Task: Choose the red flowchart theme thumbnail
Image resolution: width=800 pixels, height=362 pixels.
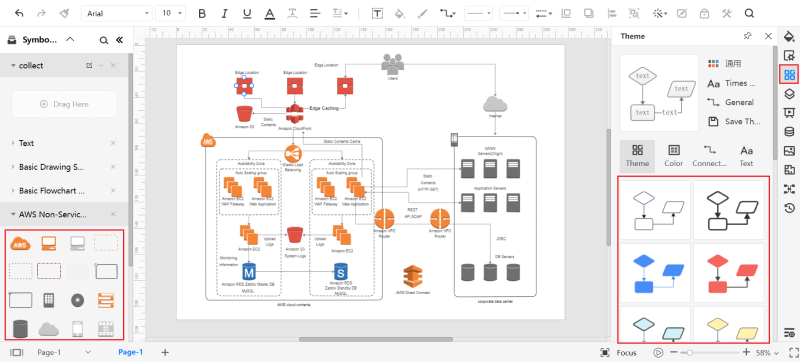Action: click(x=728, y=273)
